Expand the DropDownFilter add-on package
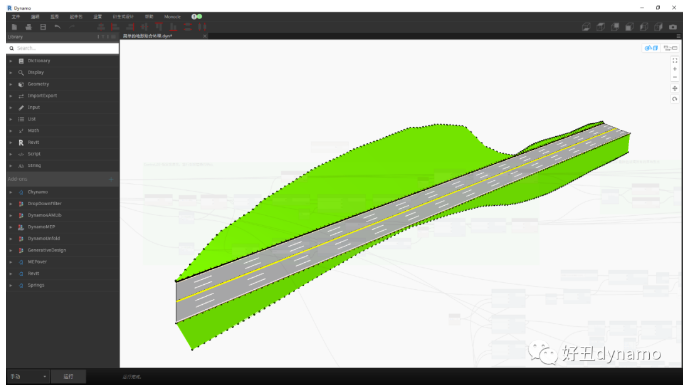Screen dimensions: 690x388 click(x=11, y=204)
